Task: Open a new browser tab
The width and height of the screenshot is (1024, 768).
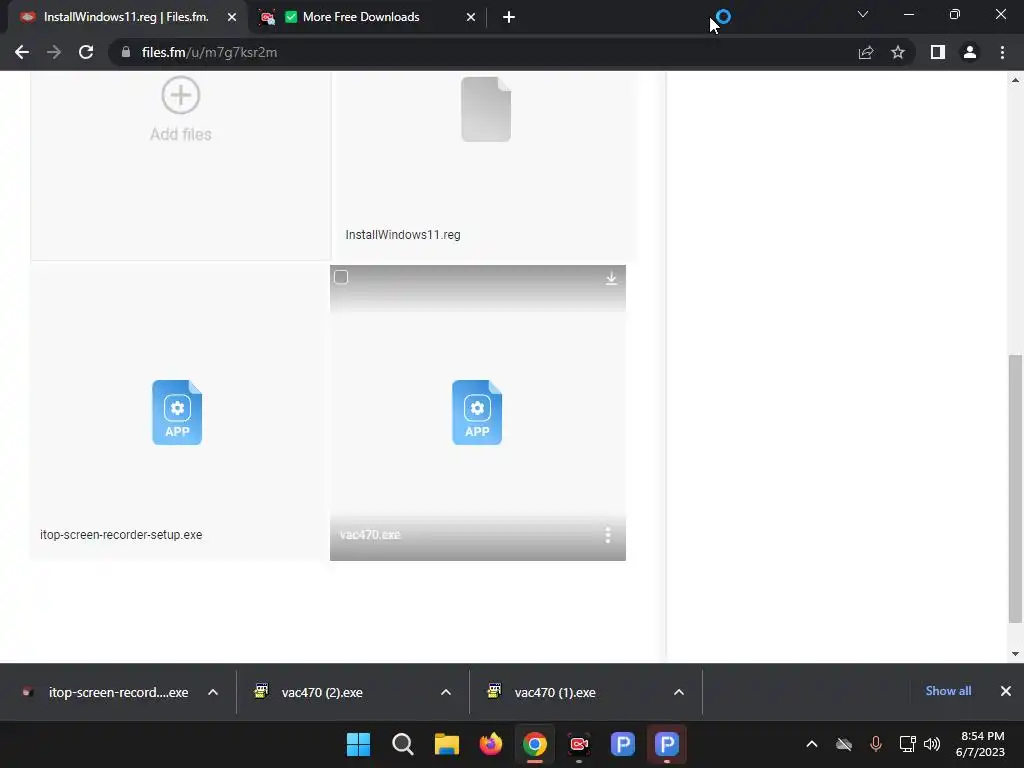Action: tap(509, 17)
